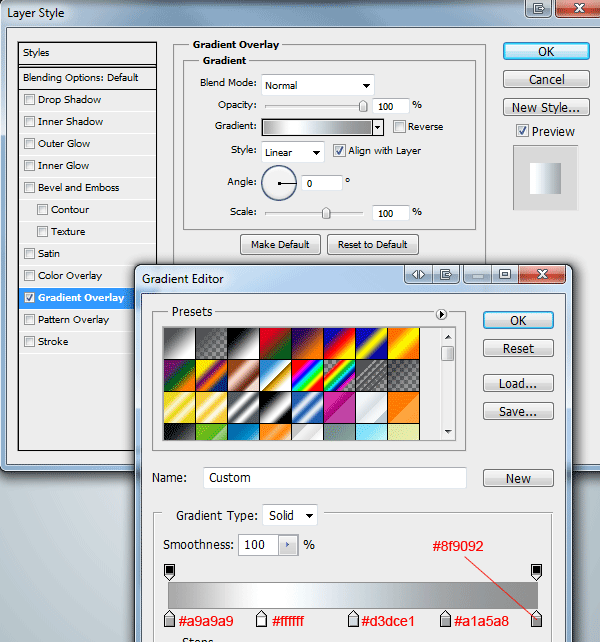Toggle Align with Layer checkbox

click(339, 151)
